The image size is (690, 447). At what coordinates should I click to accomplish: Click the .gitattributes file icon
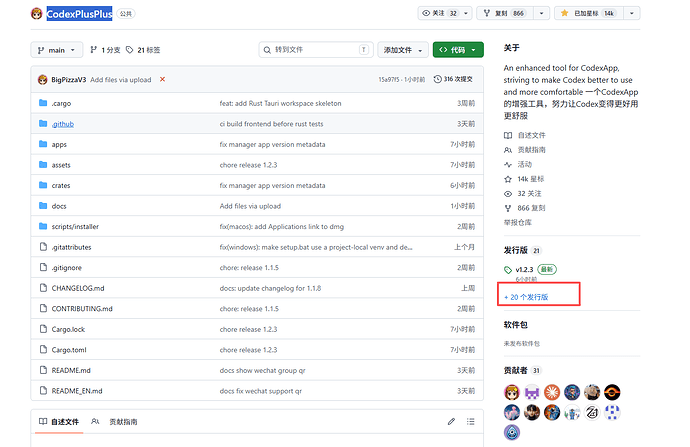coord(43,247)
